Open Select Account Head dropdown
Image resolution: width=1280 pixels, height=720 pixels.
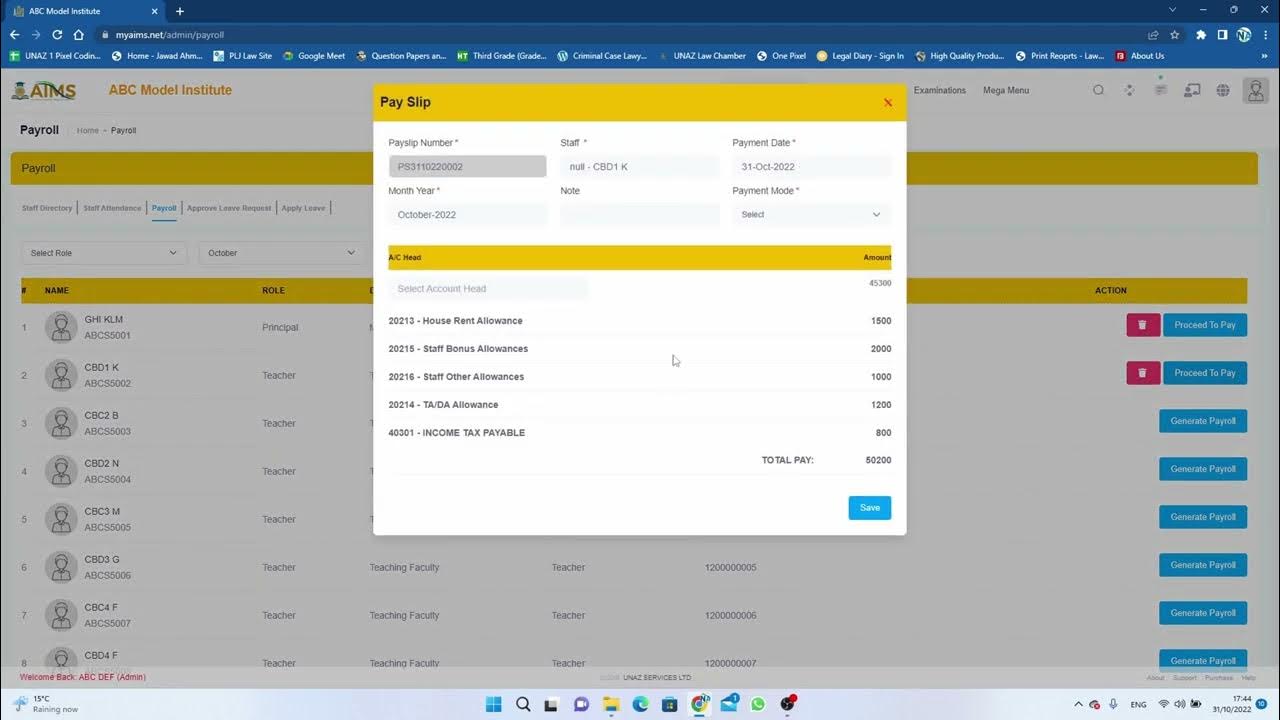click(488, 289)
